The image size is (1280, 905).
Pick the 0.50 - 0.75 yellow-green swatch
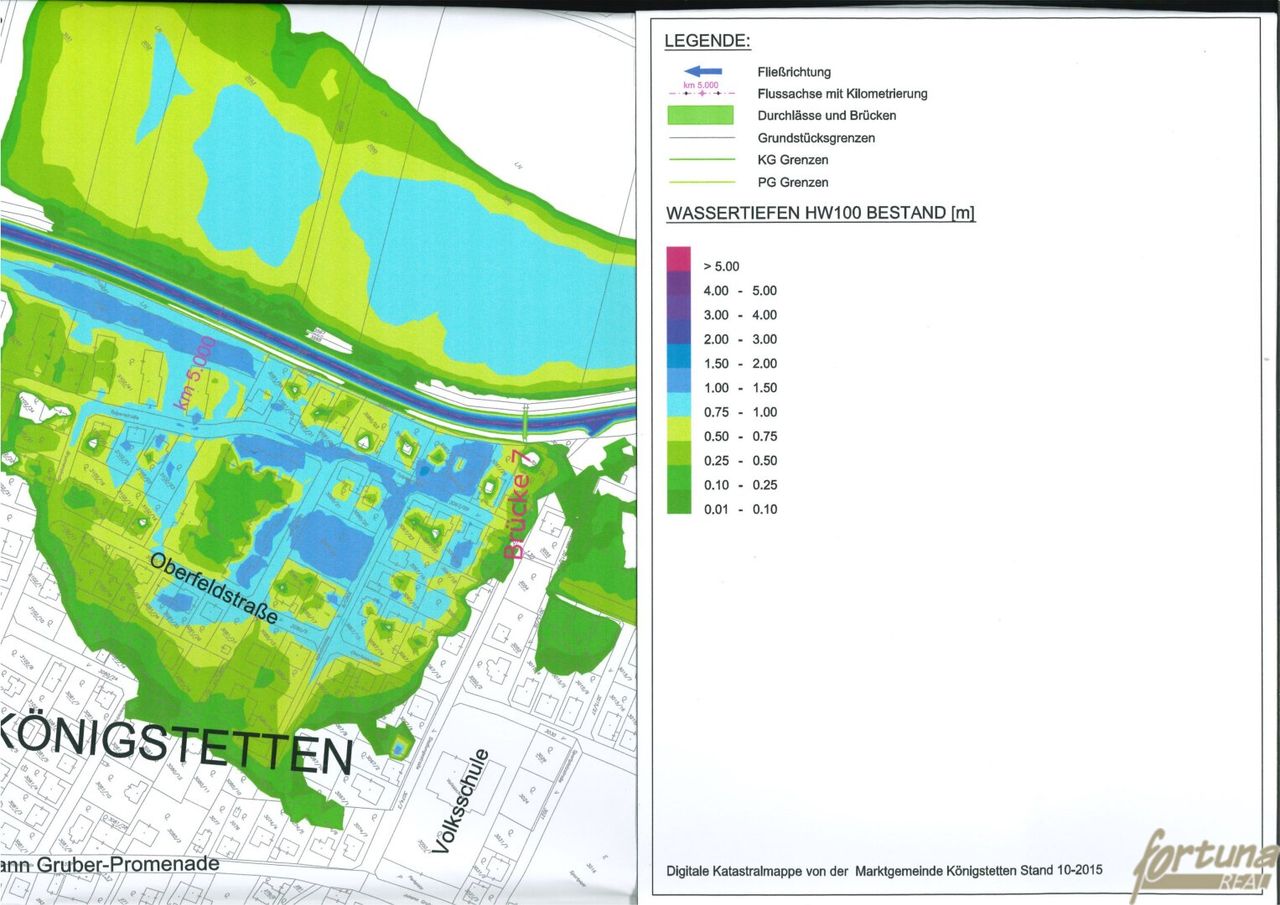[679, 433]
